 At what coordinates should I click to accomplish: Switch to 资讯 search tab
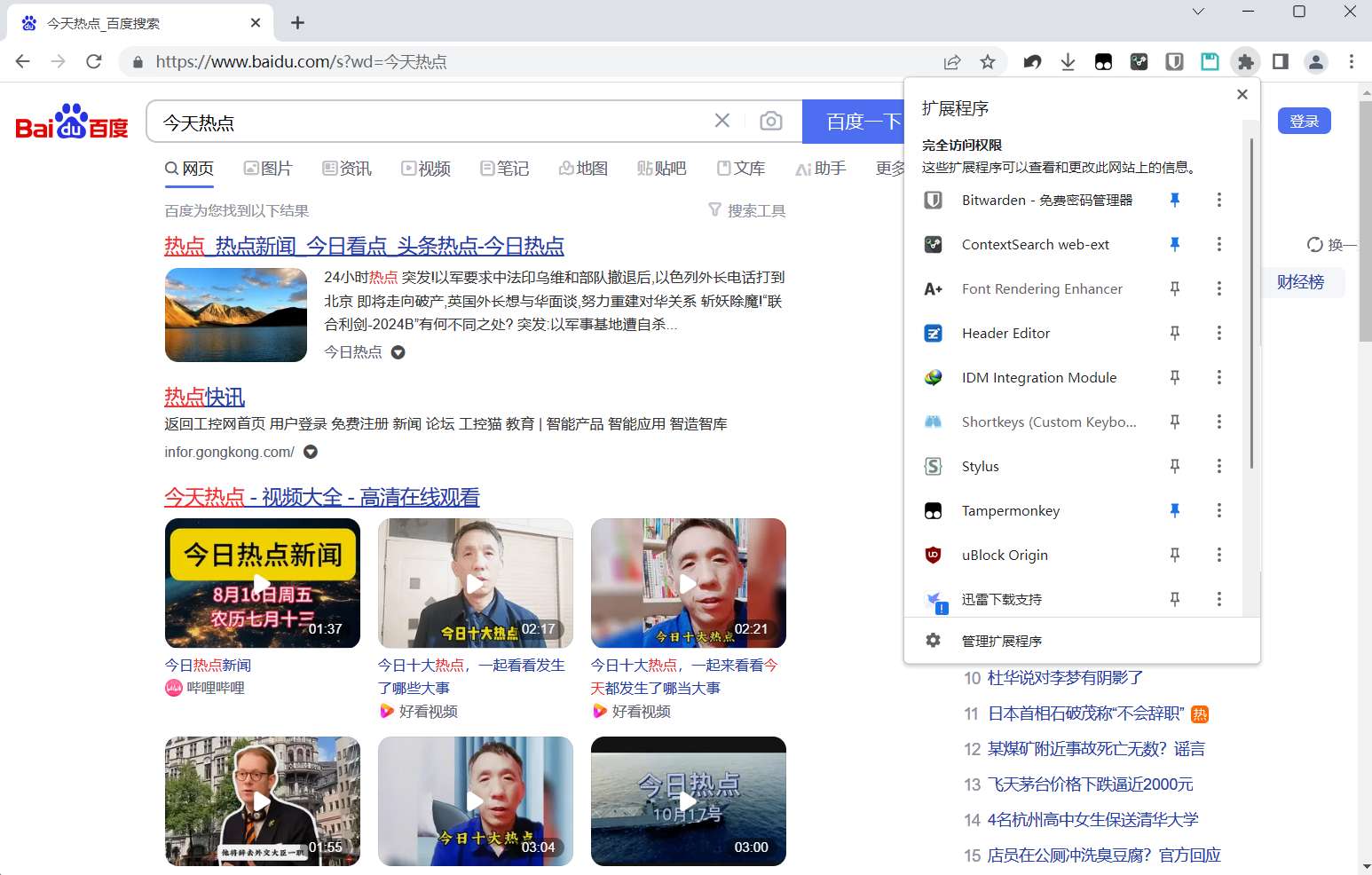[x=347, y=168]
